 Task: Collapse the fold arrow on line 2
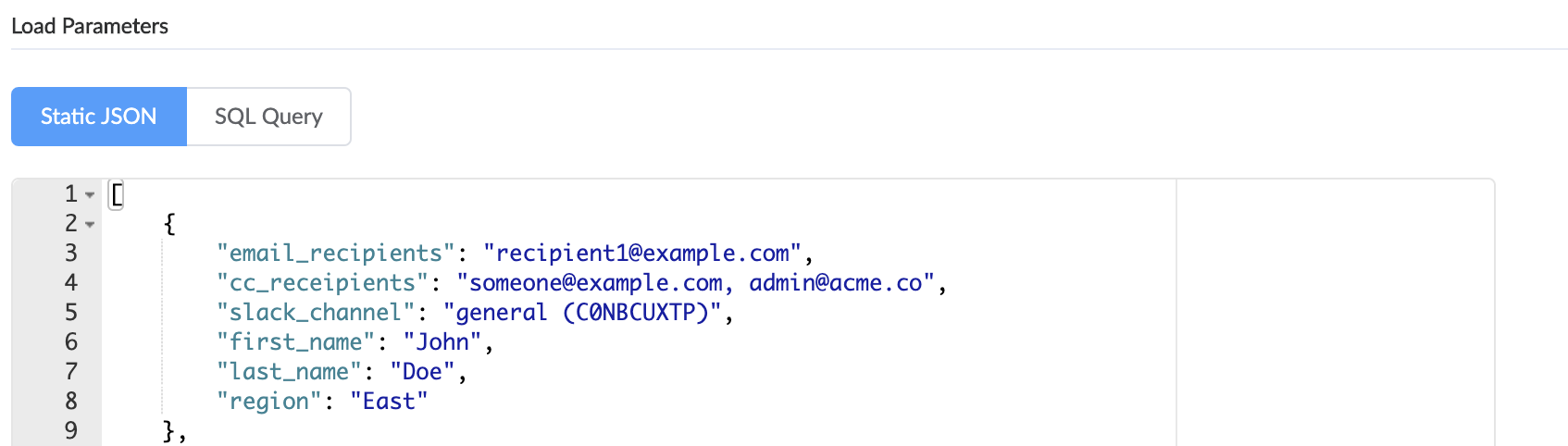pyautogui.click(x=90, y=225)
